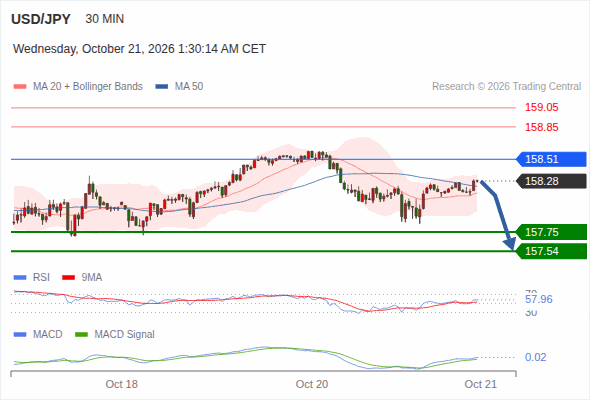Image resolution: width=590 pixels, height=400 pixels.
Task: Click the MA 20 + Bollinger Bands legend label
Action: (x=88, y=87)
